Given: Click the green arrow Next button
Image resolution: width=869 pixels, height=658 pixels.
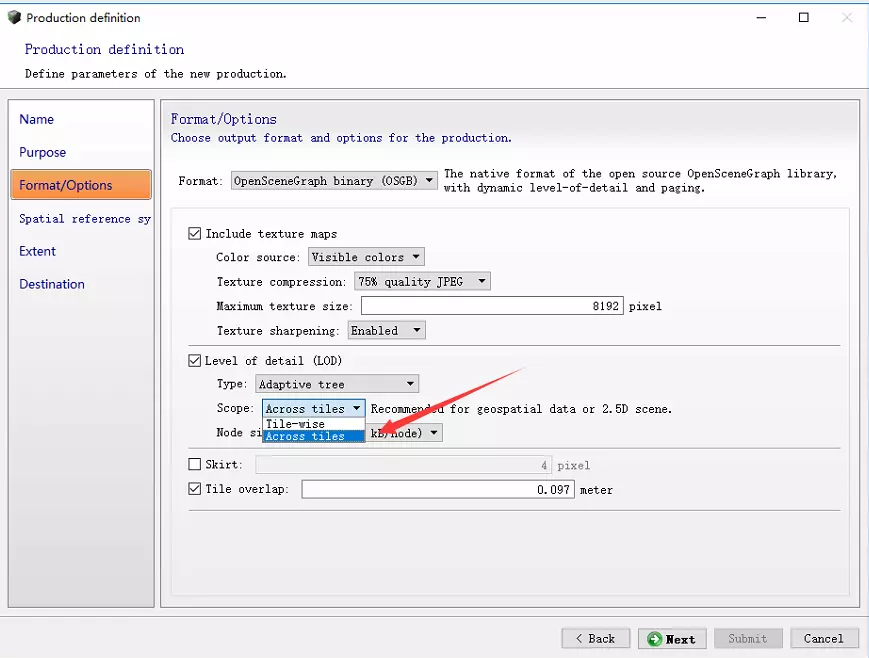Looking at the screenshot, I should [672, 638].
